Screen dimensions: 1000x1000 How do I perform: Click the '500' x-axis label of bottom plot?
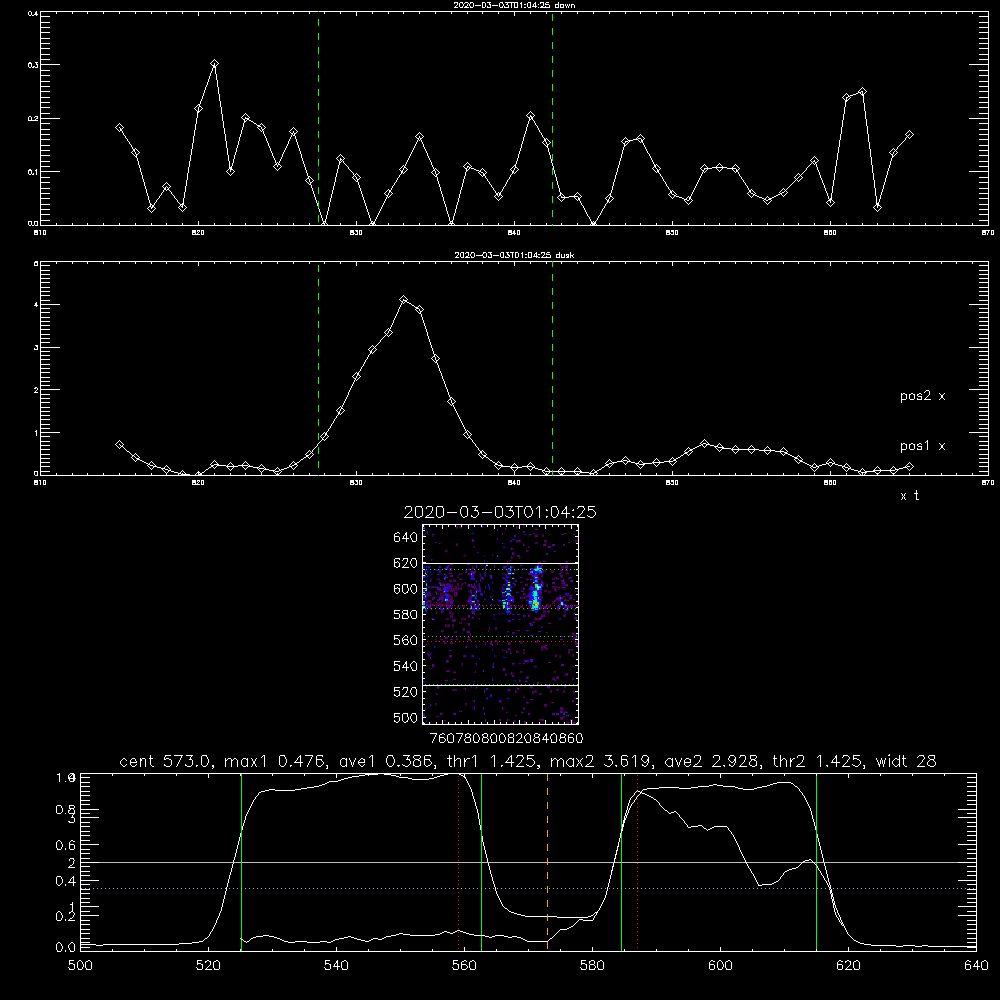(x=80, y=966)
